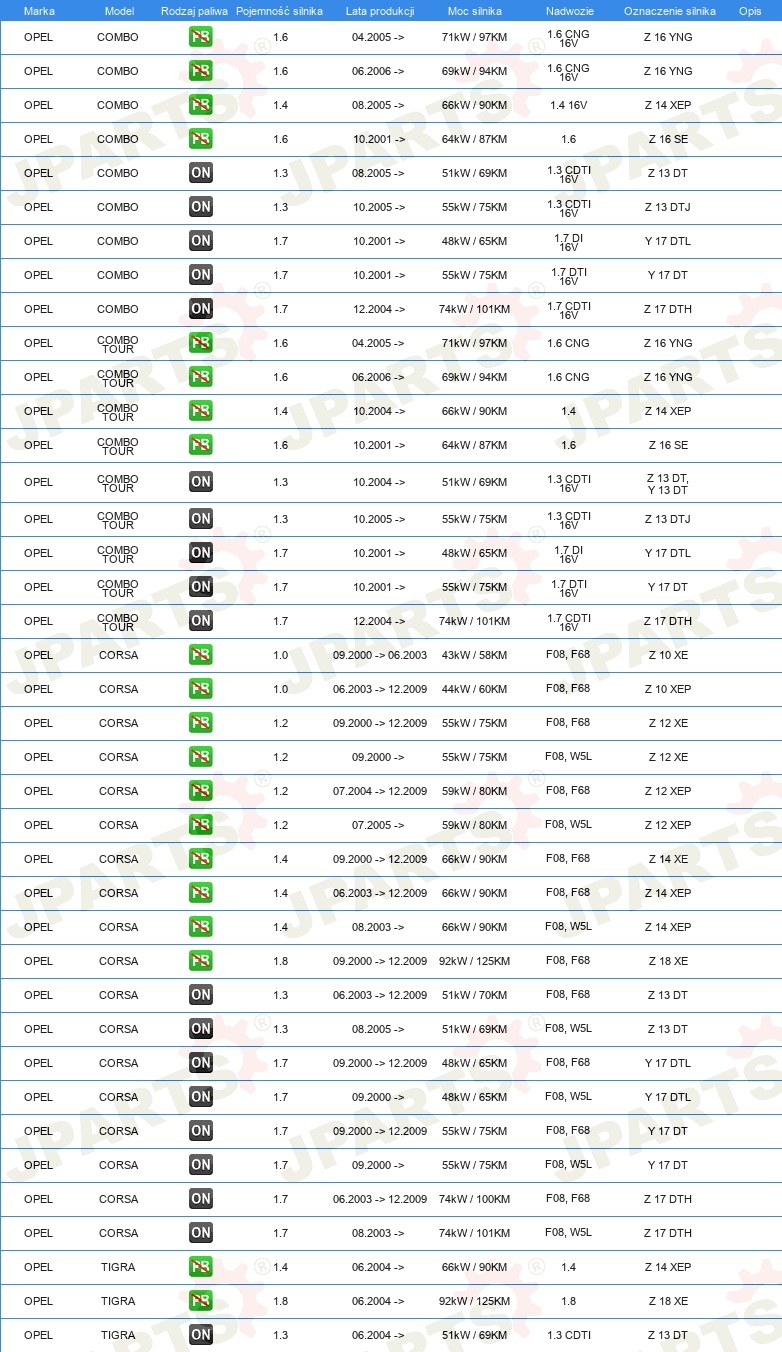Select the cell reading 74kW / 100KM

click(x=475, y=1199)
